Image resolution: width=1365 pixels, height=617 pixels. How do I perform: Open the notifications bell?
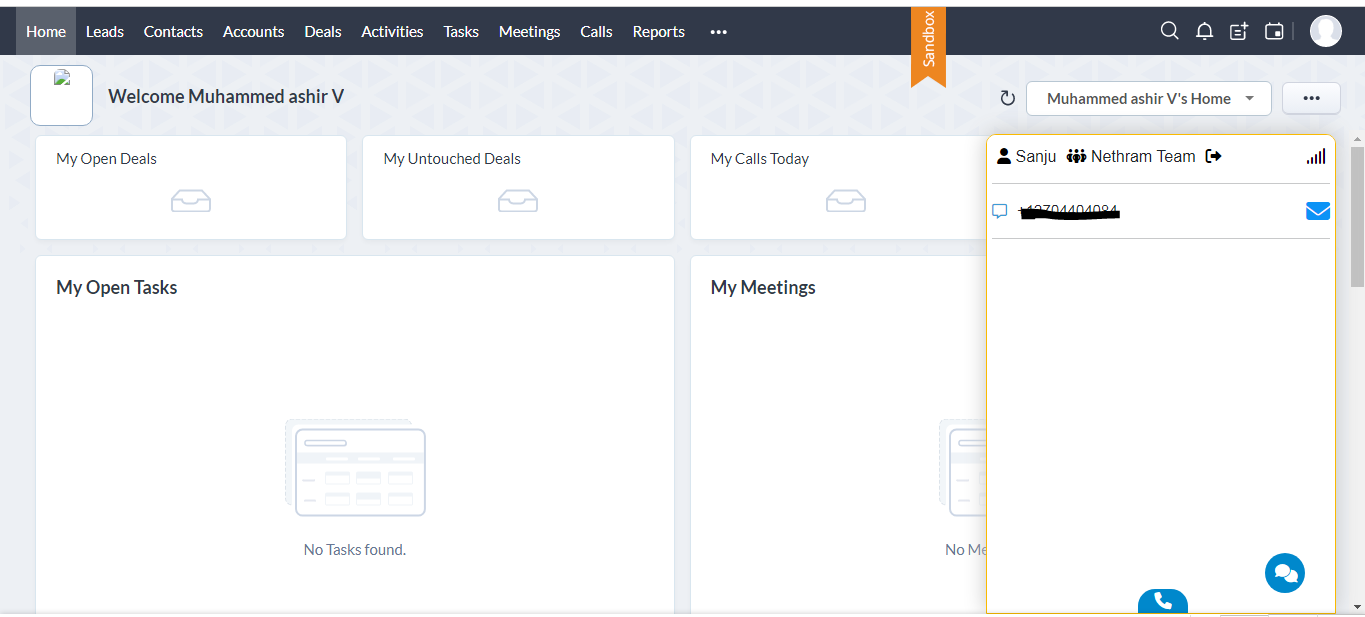pyautogui.click(x=1204, y=31)
